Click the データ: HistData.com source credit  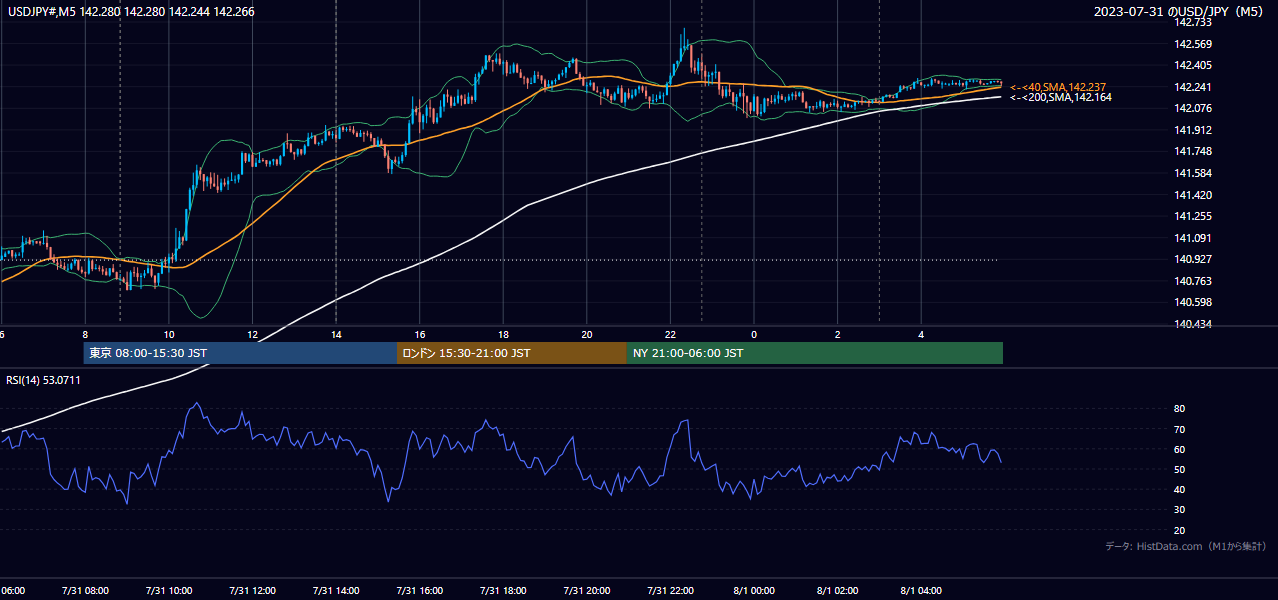coord(1186,546)
